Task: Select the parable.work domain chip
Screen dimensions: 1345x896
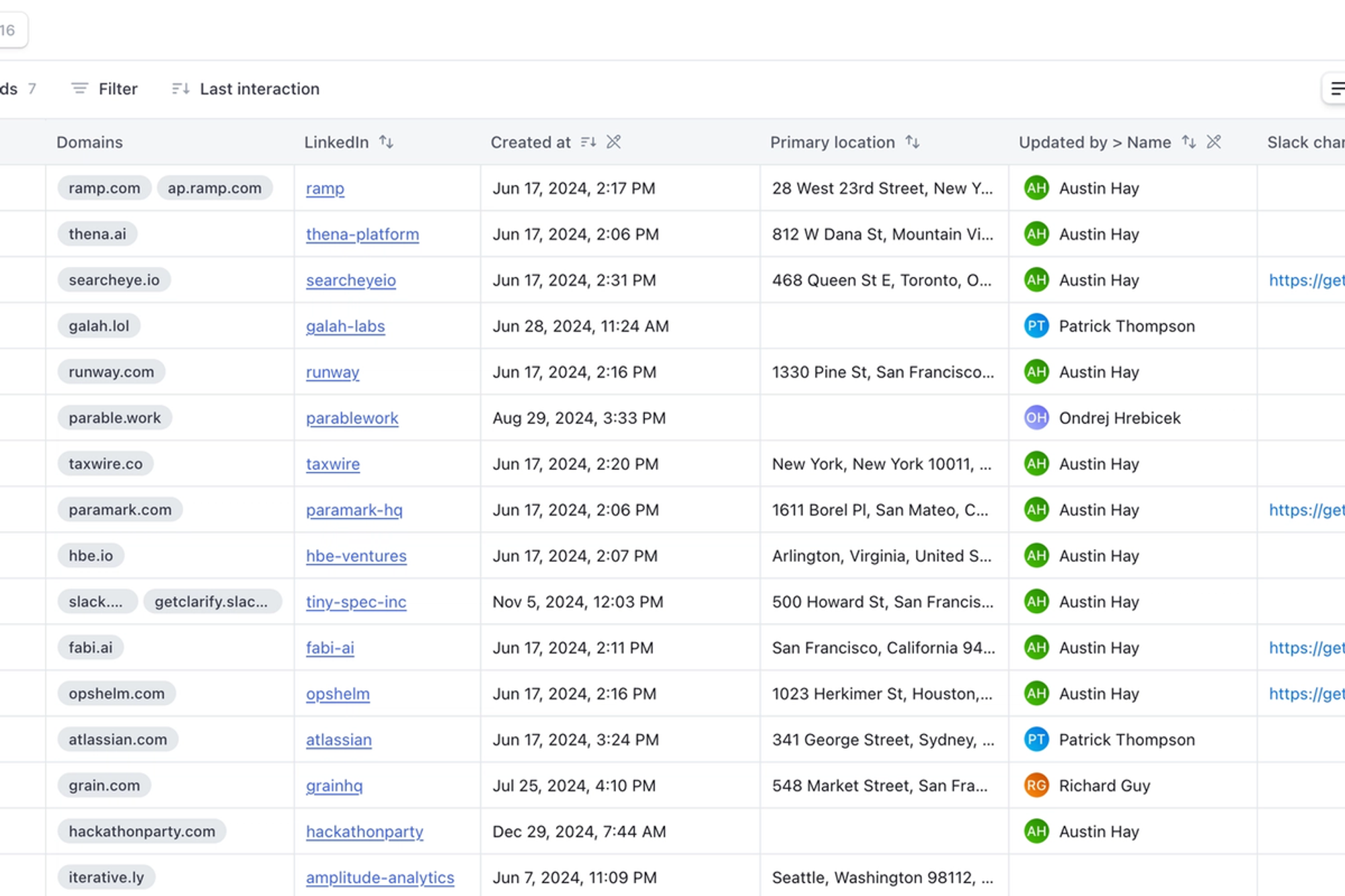Action: point(115,417)
